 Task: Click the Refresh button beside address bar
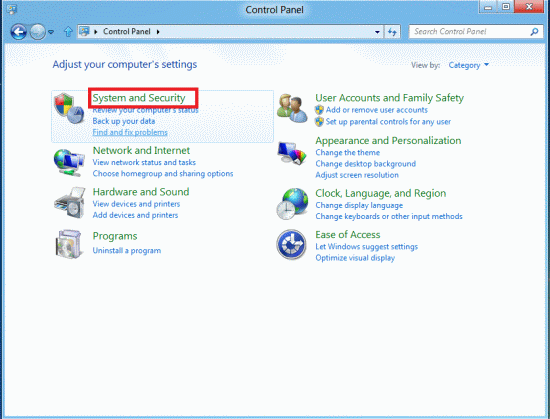tap(393, 32)
